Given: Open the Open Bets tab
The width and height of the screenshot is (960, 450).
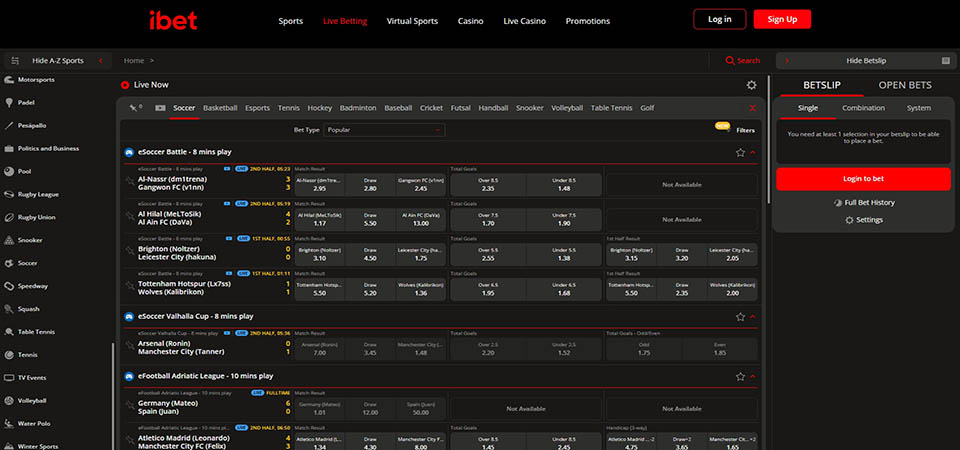Looking at the screenshot, I should (905, 85).
